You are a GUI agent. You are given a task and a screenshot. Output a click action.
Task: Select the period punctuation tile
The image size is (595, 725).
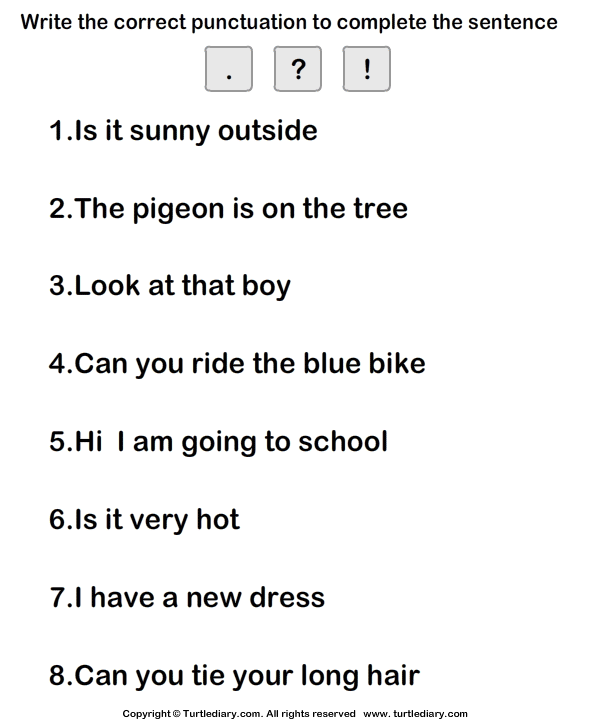click(229, 69)
